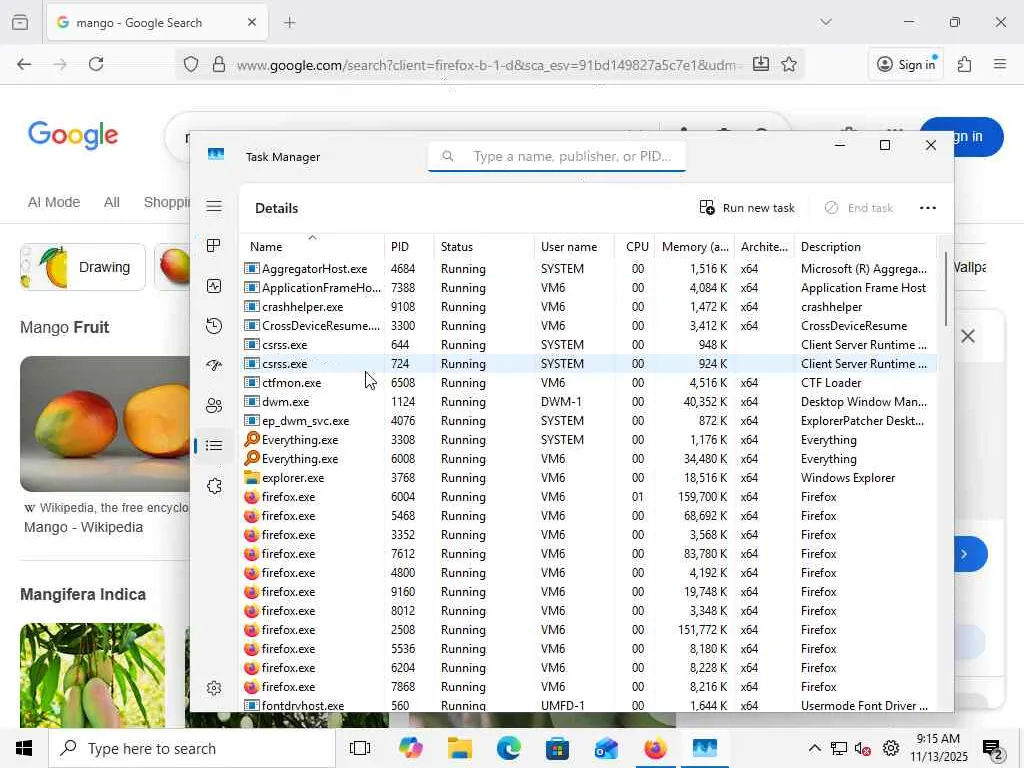This screenshot has width=1024, height=768.
Task: Sort processes by Name column header
Action: (x=312, y=246)
